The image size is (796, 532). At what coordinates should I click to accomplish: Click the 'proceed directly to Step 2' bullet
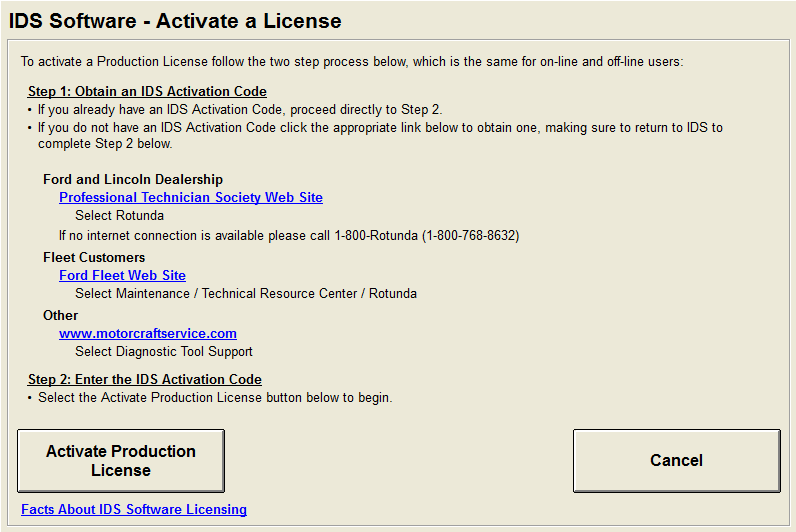pos(239,110)
